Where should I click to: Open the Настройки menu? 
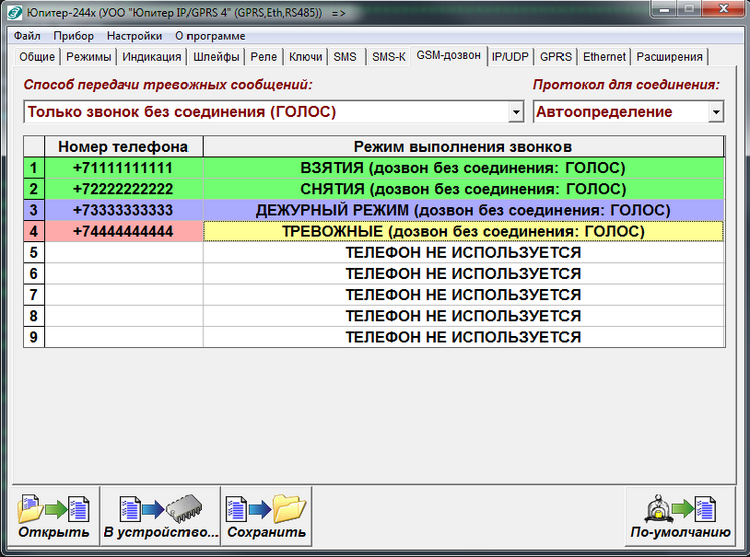click(134, 36)
